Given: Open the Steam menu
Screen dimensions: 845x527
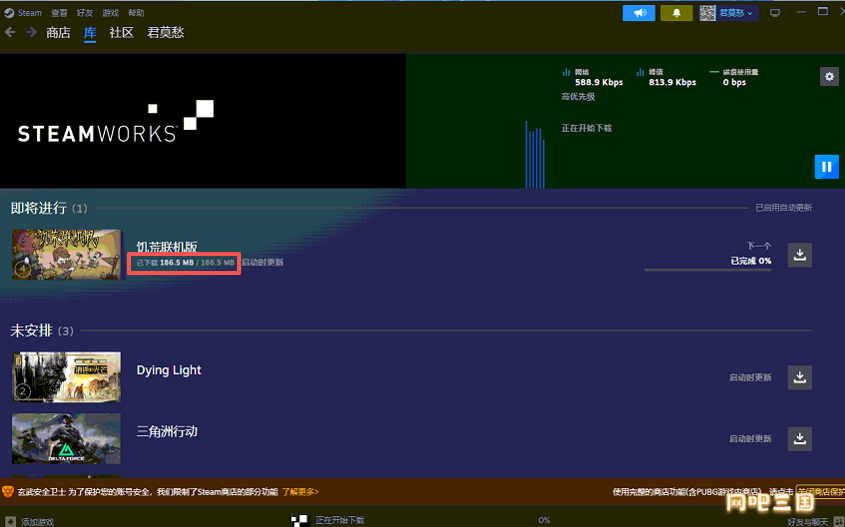Looking at the screenshot, I should click(x=30, y=13).
